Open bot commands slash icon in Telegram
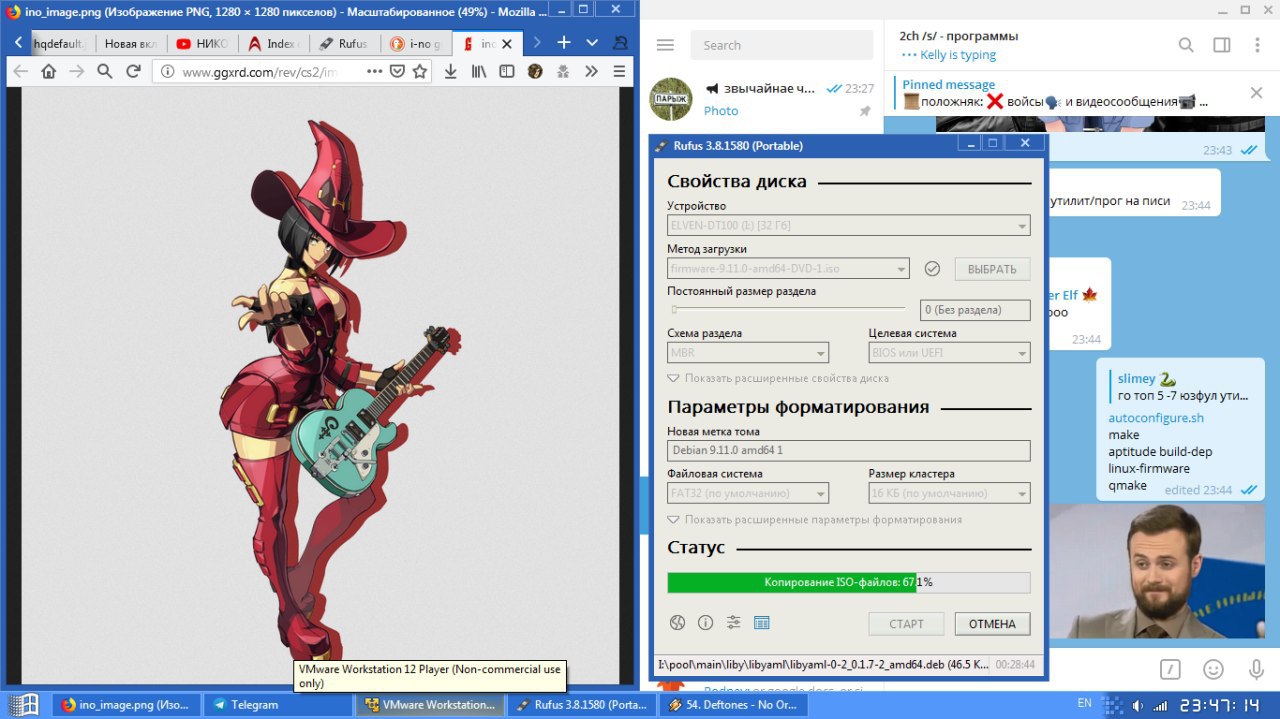Viewport: 1280px width, 719px height. (1171, 669)
